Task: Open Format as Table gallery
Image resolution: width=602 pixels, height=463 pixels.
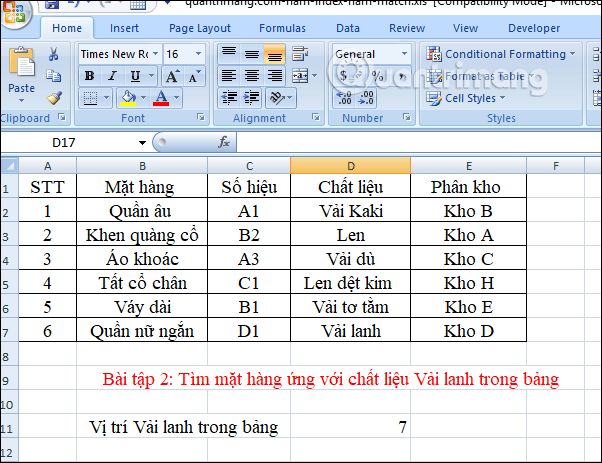Action: [481, 76]
